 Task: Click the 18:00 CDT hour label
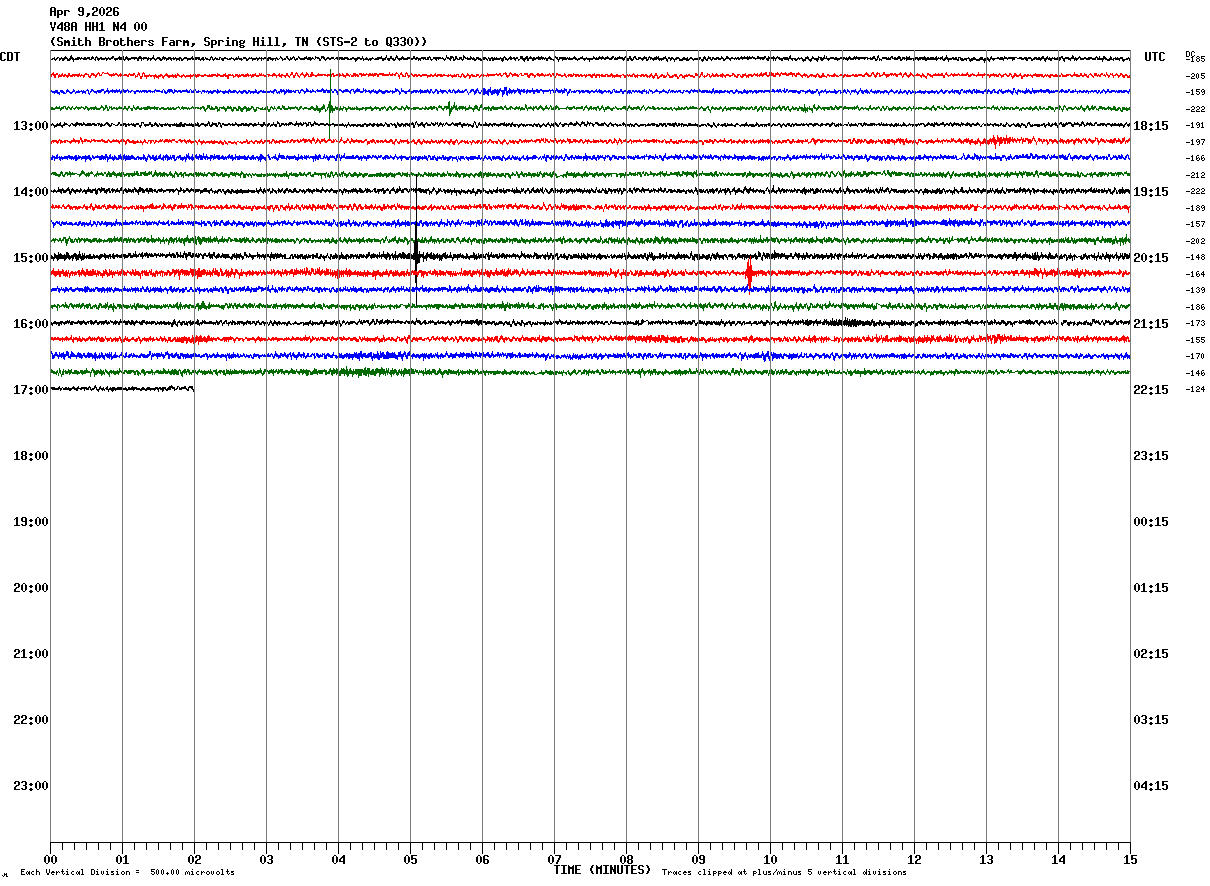point(31,456)
